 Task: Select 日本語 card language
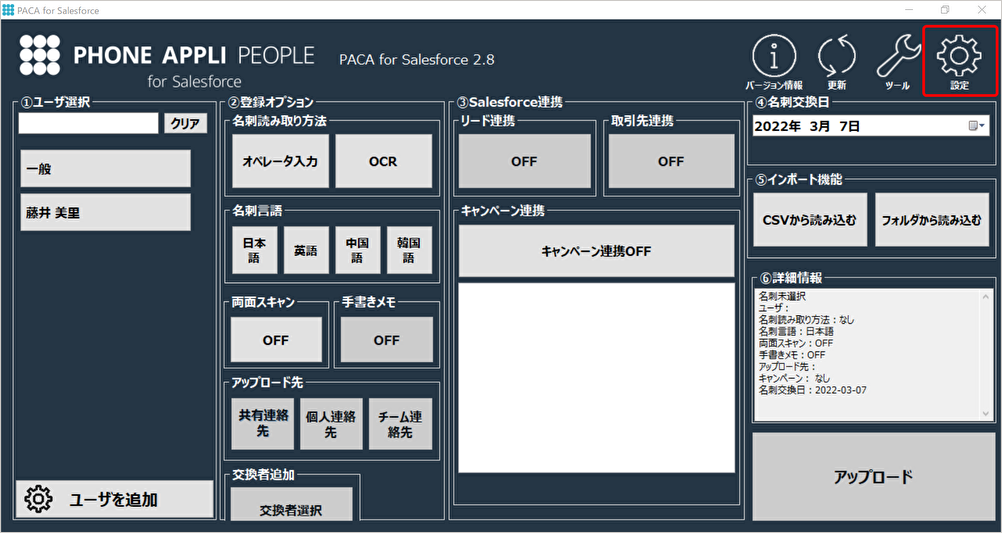[254, 250]
